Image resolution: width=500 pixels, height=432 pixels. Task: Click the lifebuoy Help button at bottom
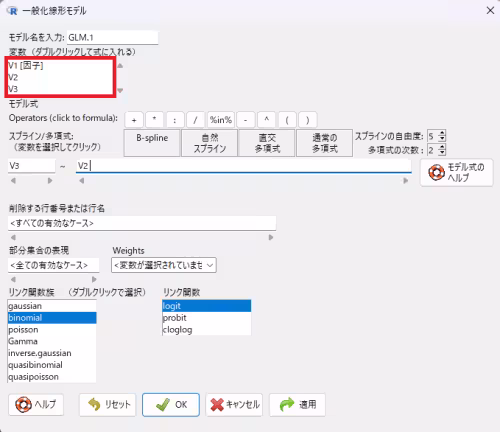pyautogui.click(x=36, y=405)
